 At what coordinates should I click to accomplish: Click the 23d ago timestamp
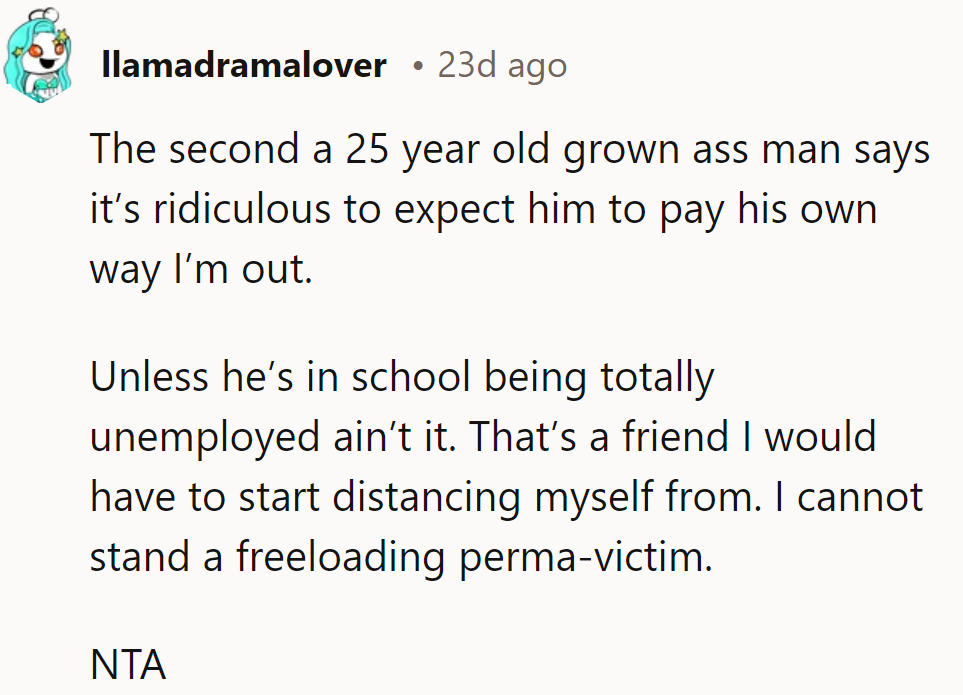click(502, 66)
